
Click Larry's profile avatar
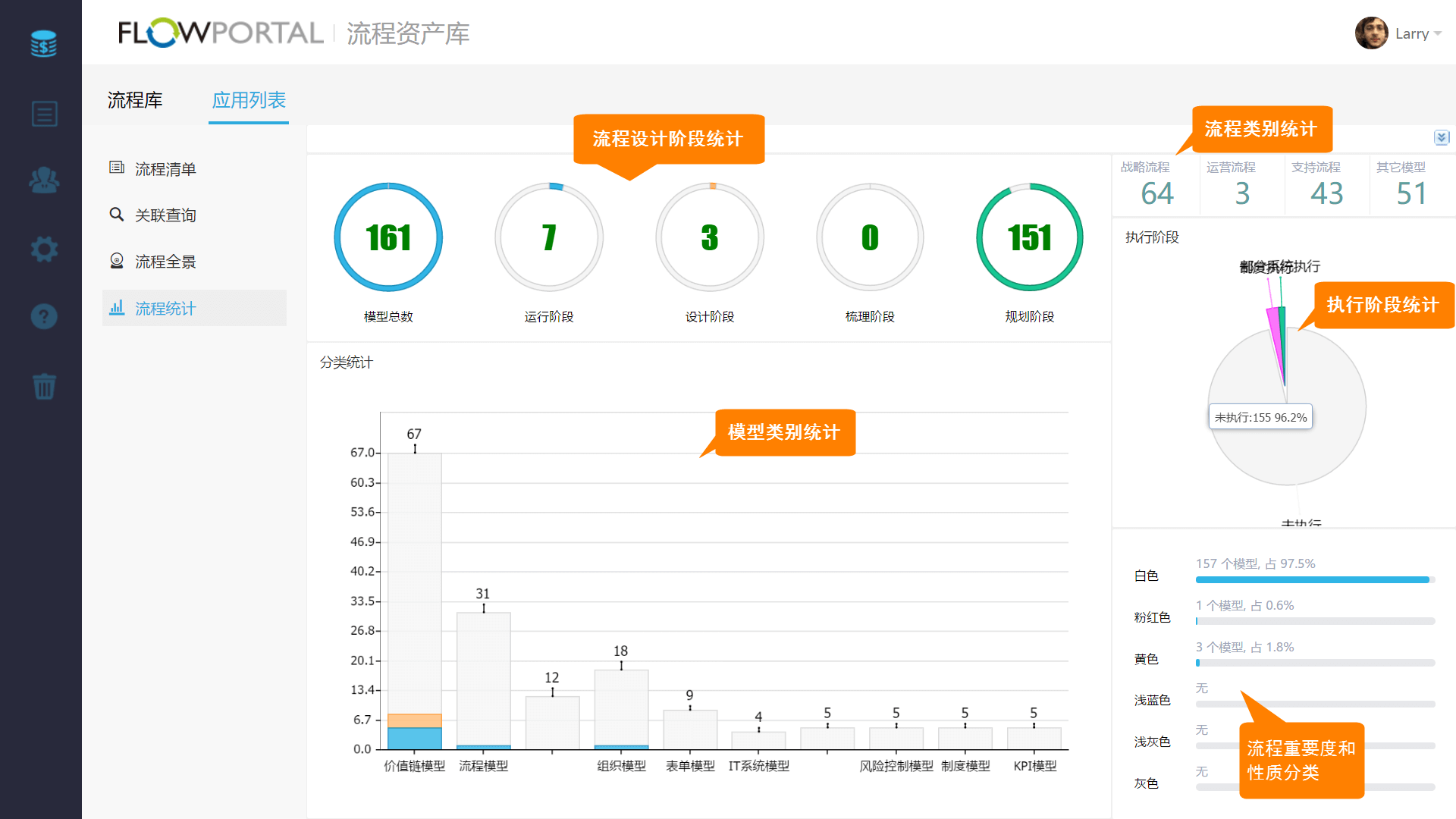tap(1371, 33)
